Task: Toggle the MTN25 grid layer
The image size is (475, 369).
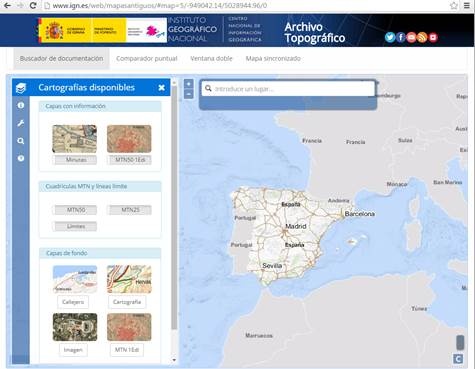Action: (x=129, y=210)
